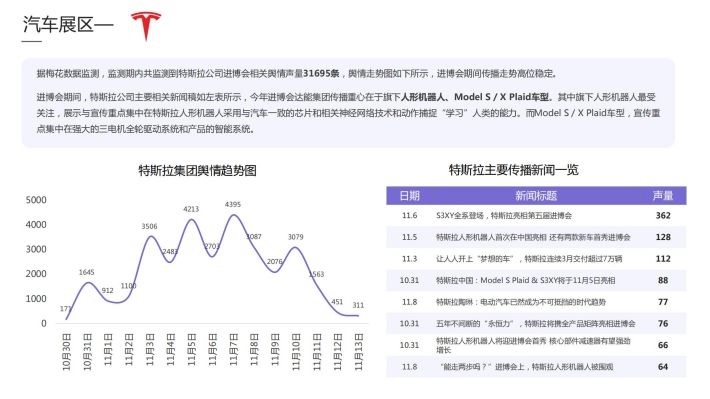Click chart title 特斯拉集团舆情趋势图

(x=197, y=171)
